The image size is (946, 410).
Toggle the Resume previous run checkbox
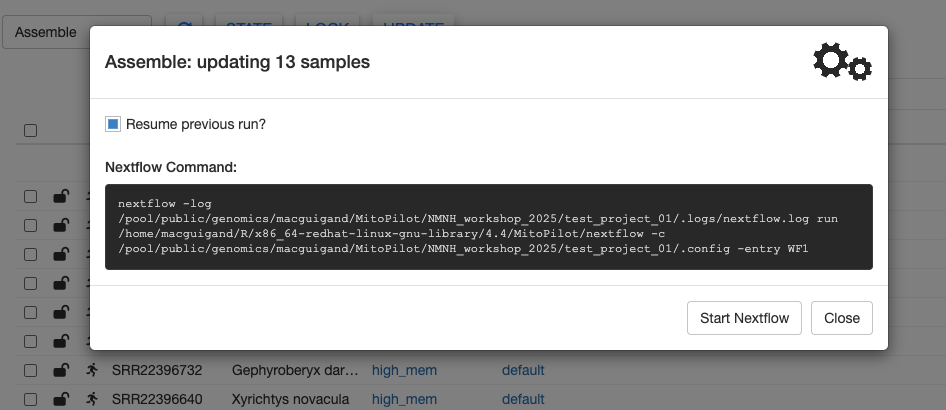pos(113,124)
